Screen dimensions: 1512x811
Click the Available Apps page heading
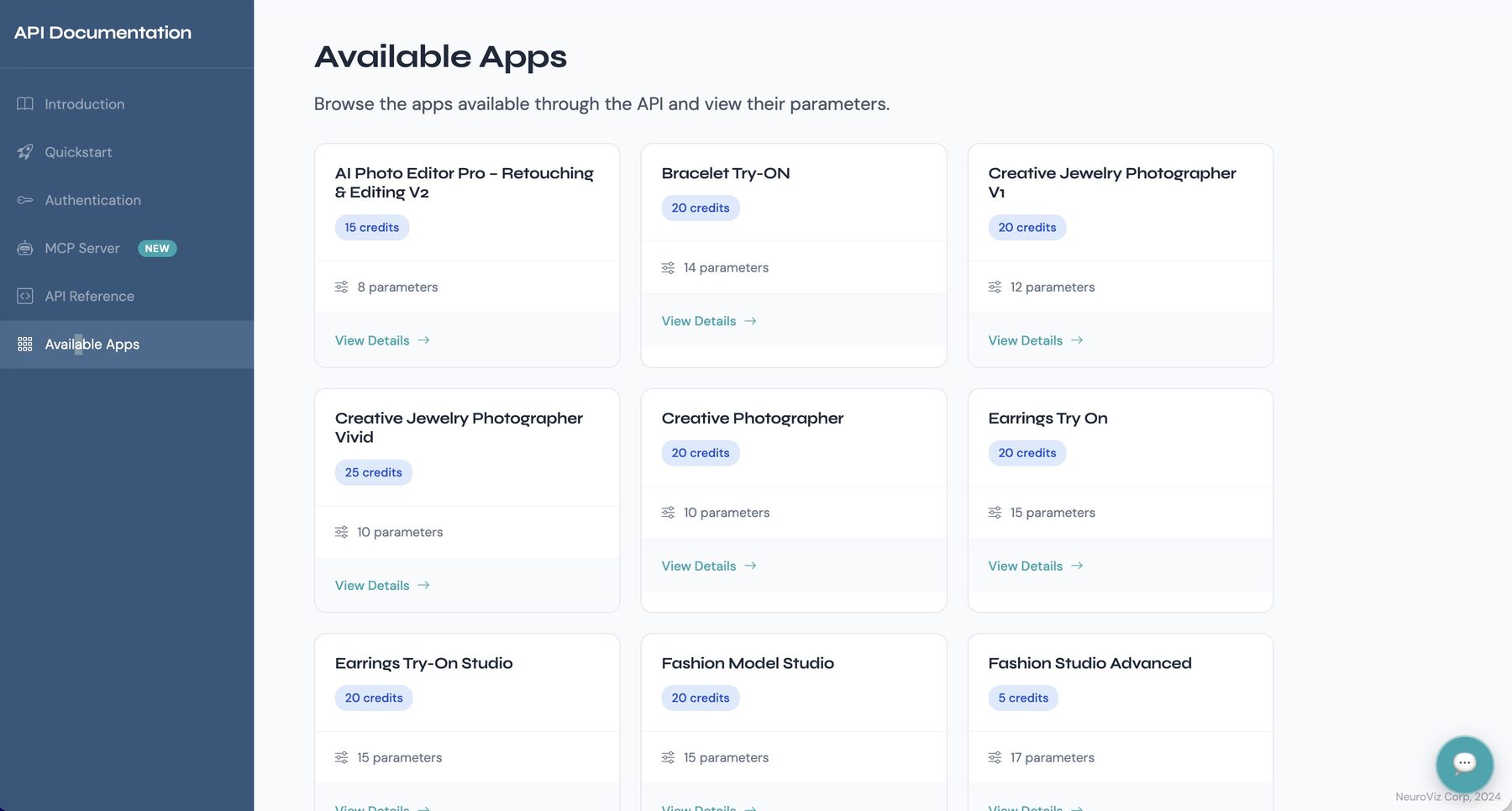441,57
